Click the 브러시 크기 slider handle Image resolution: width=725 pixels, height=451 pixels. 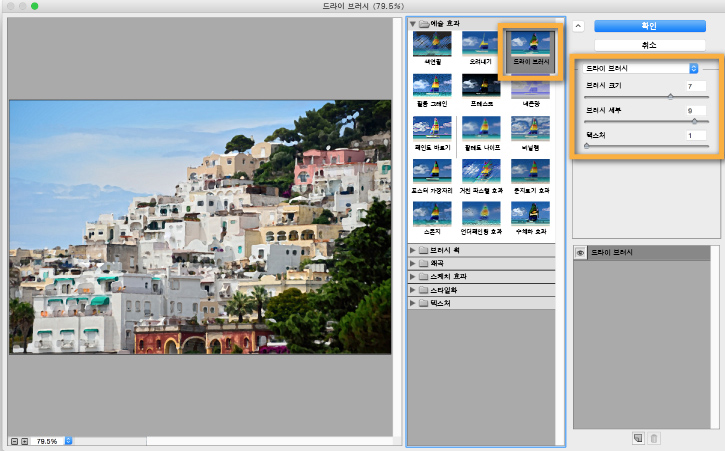tap(670, 97)
